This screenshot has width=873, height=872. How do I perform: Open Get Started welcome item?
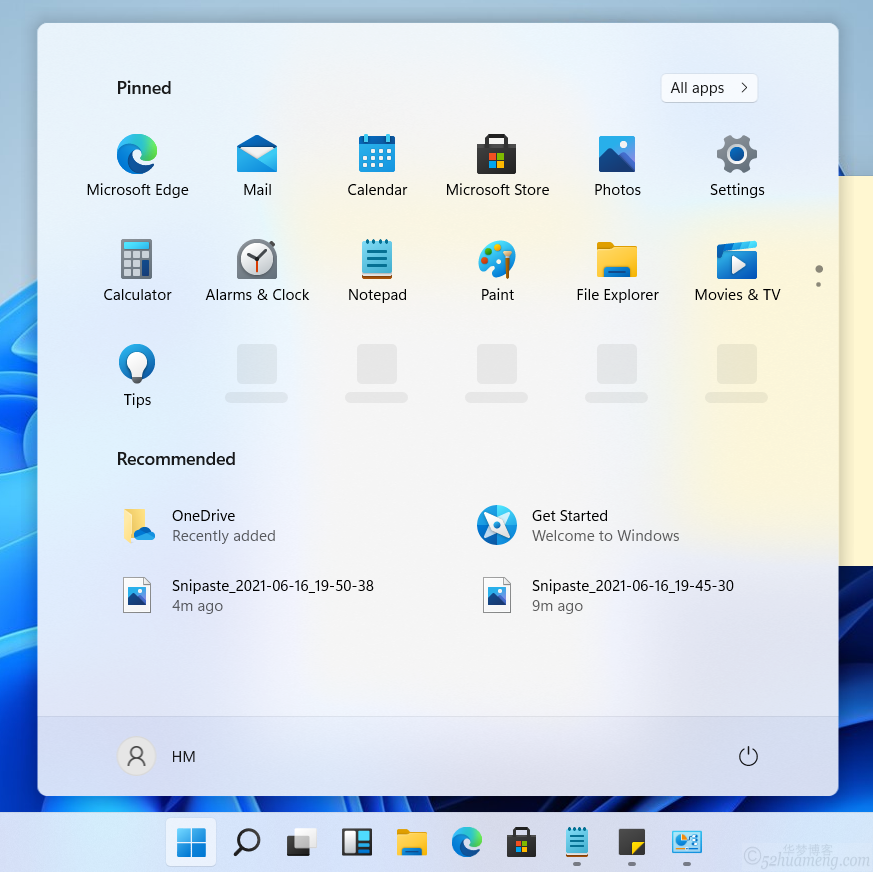point(570,525)
